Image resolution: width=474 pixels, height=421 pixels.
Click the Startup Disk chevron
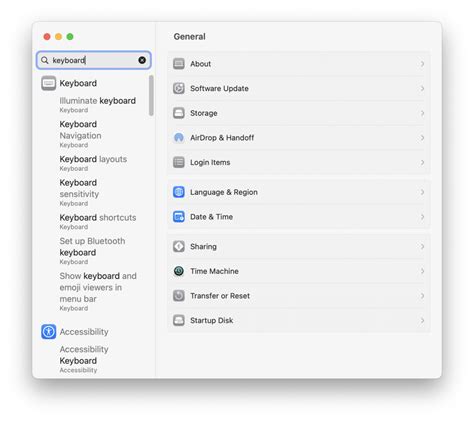coord(422,320)
